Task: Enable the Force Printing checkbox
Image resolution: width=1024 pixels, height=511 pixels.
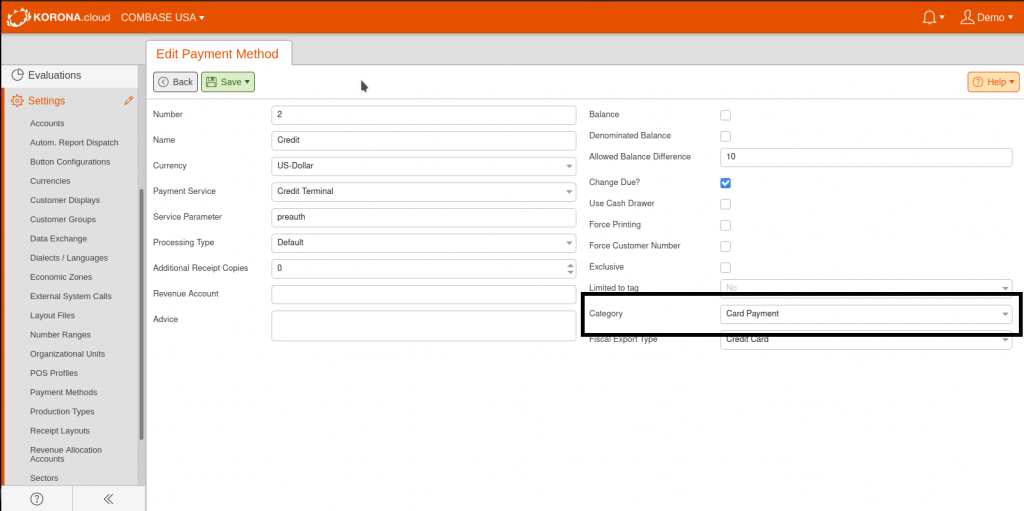Action: [x=725, y=225]
